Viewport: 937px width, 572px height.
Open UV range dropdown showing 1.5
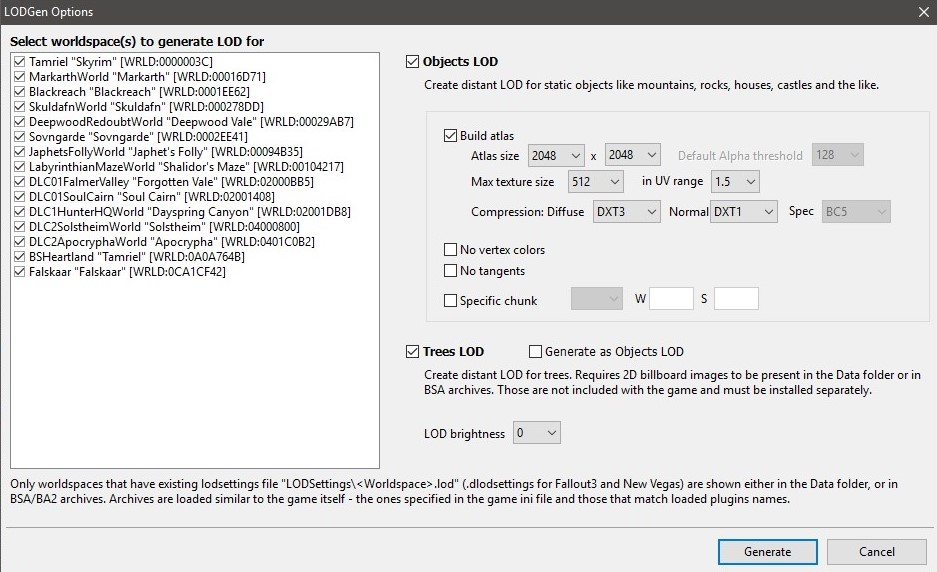[x=735, y=182]
